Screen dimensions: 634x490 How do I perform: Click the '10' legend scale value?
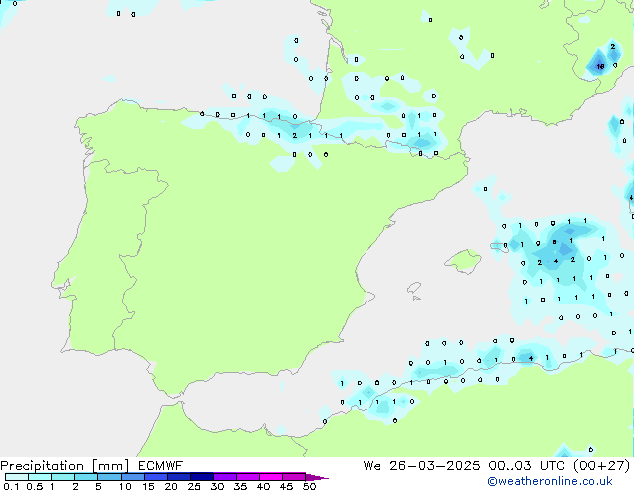tap(125, 486)
